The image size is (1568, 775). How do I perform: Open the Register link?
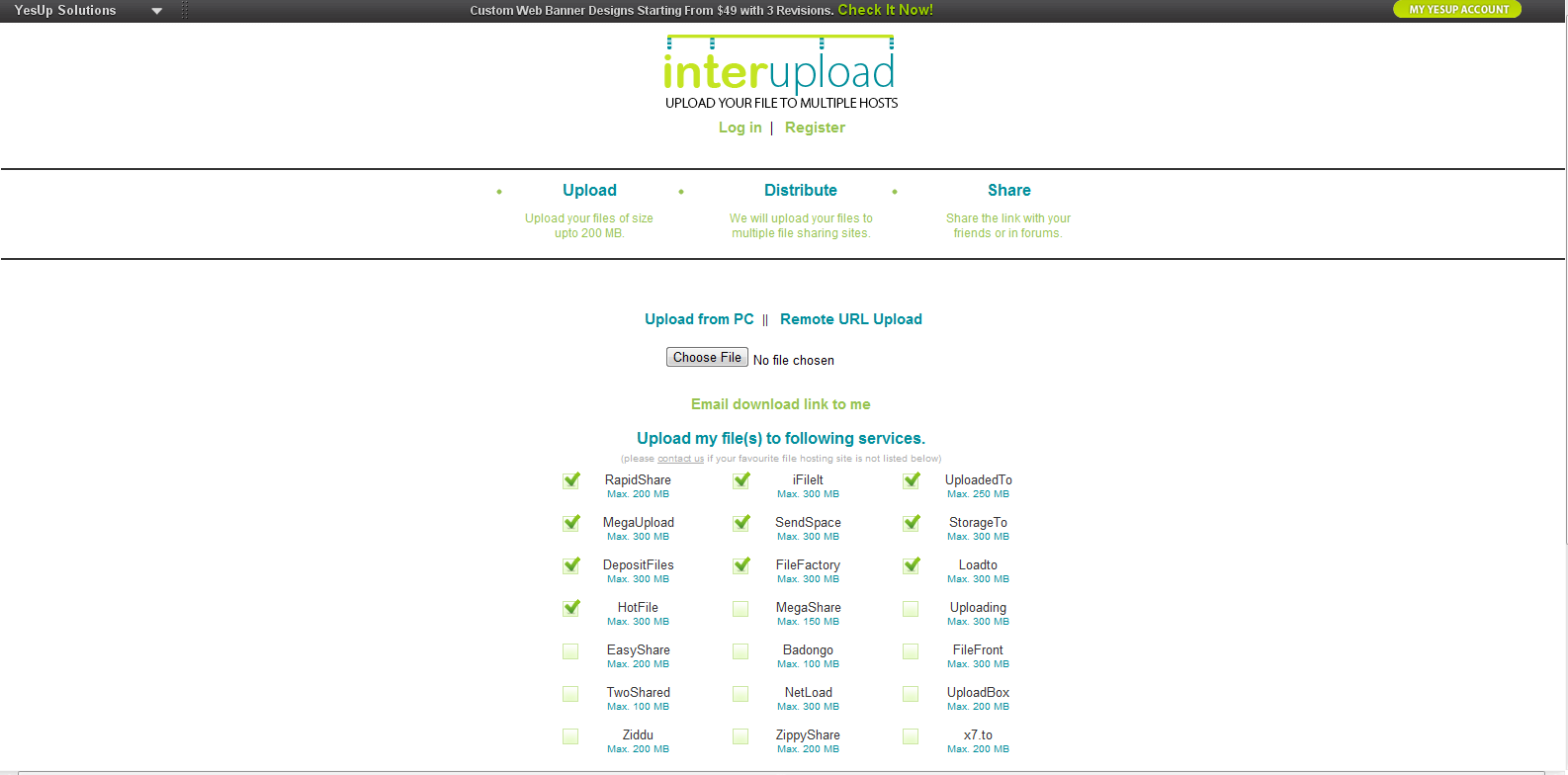tap(815, 128)
